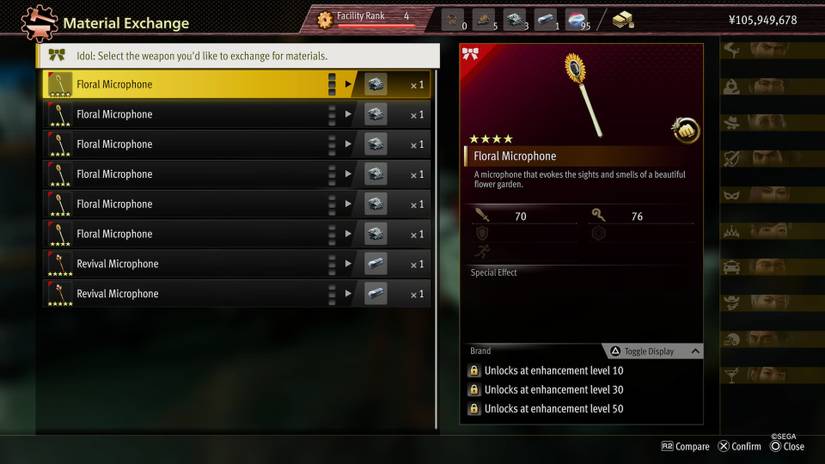Click arrow on highlighted Floral Microphone row
825x464 pixels.
tap(348, 84)
